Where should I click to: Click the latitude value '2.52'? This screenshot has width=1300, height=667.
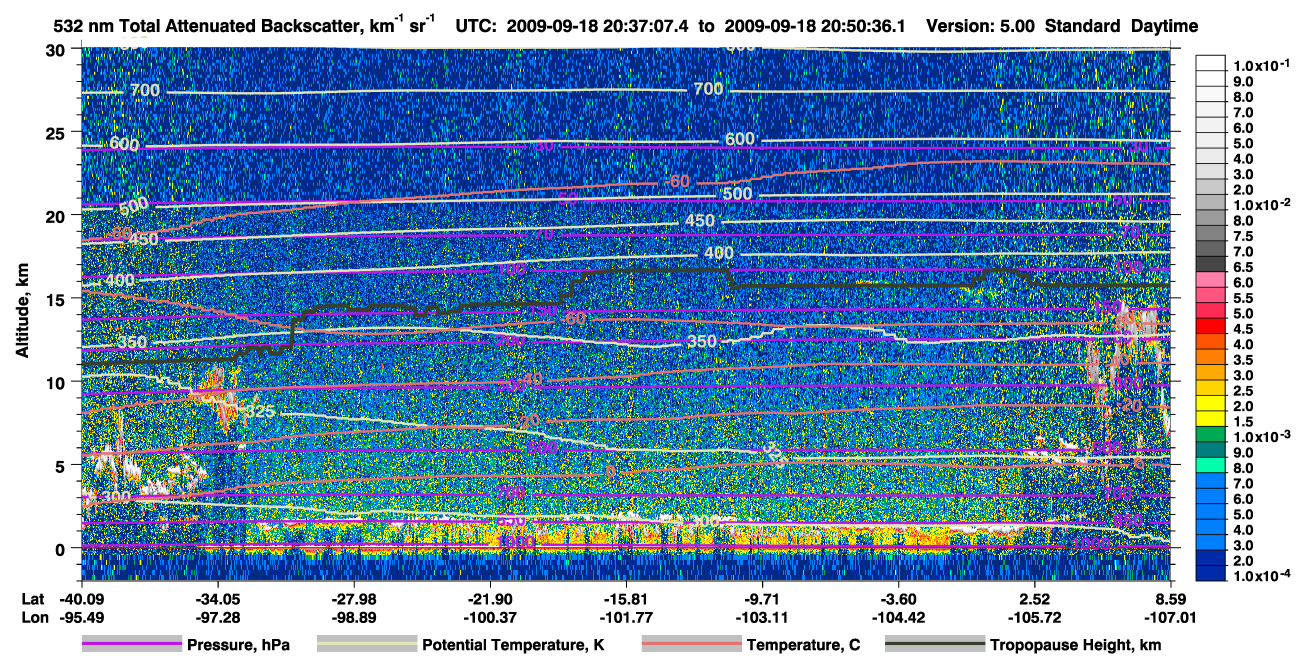click(1035, 598)
